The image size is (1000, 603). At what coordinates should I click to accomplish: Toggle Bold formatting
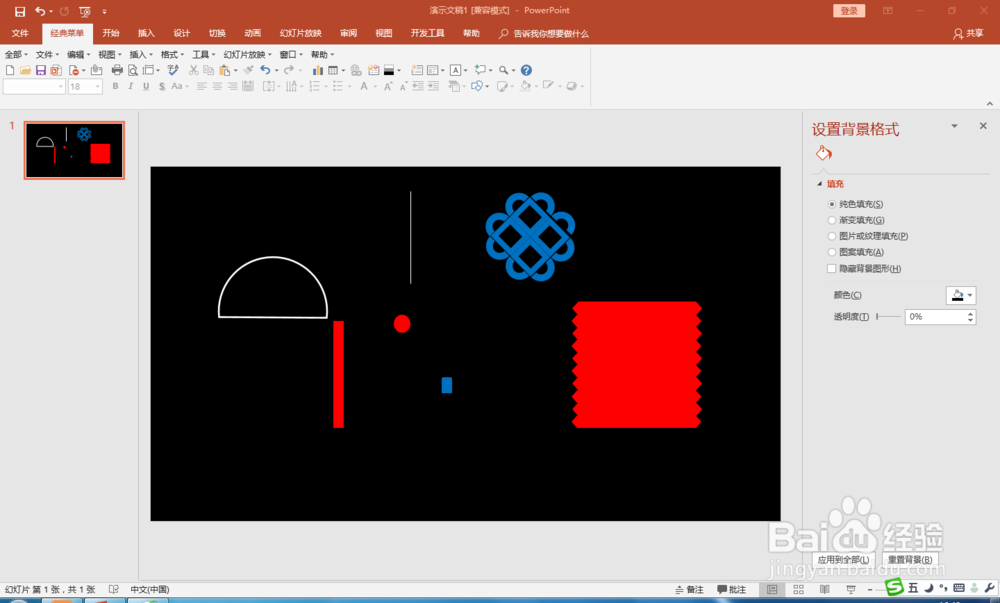tap(115, 86)
